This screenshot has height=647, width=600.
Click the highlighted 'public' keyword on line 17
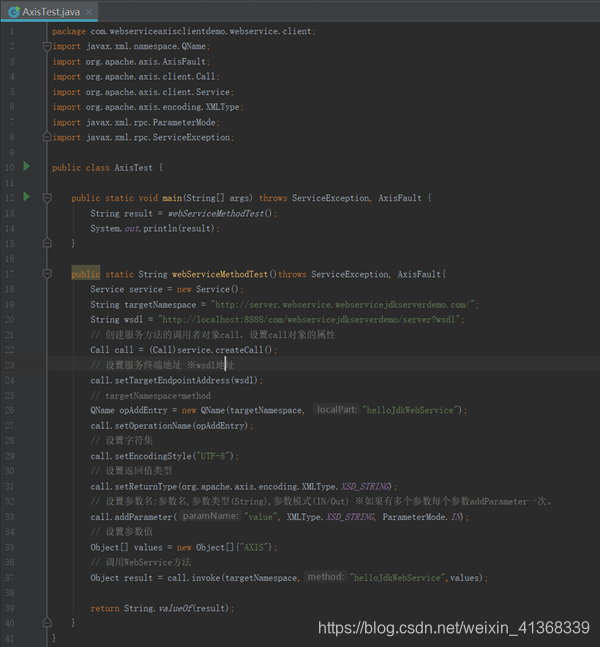[85, 274]
